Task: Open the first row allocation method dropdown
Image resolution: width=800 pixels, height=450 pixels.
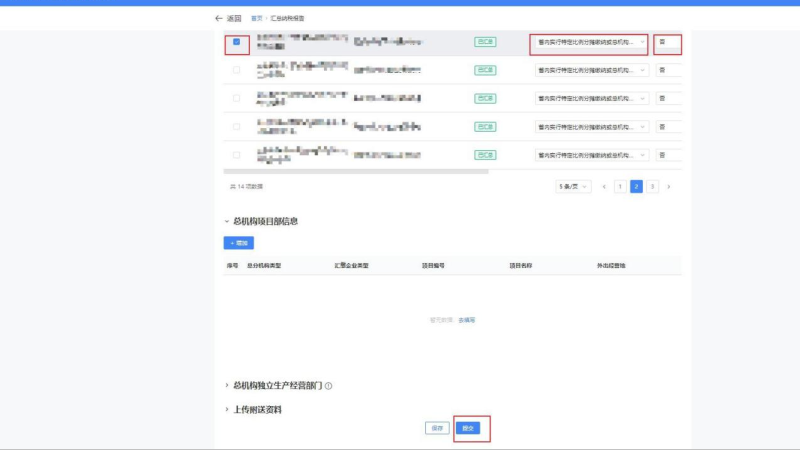Action: point(590,42)
